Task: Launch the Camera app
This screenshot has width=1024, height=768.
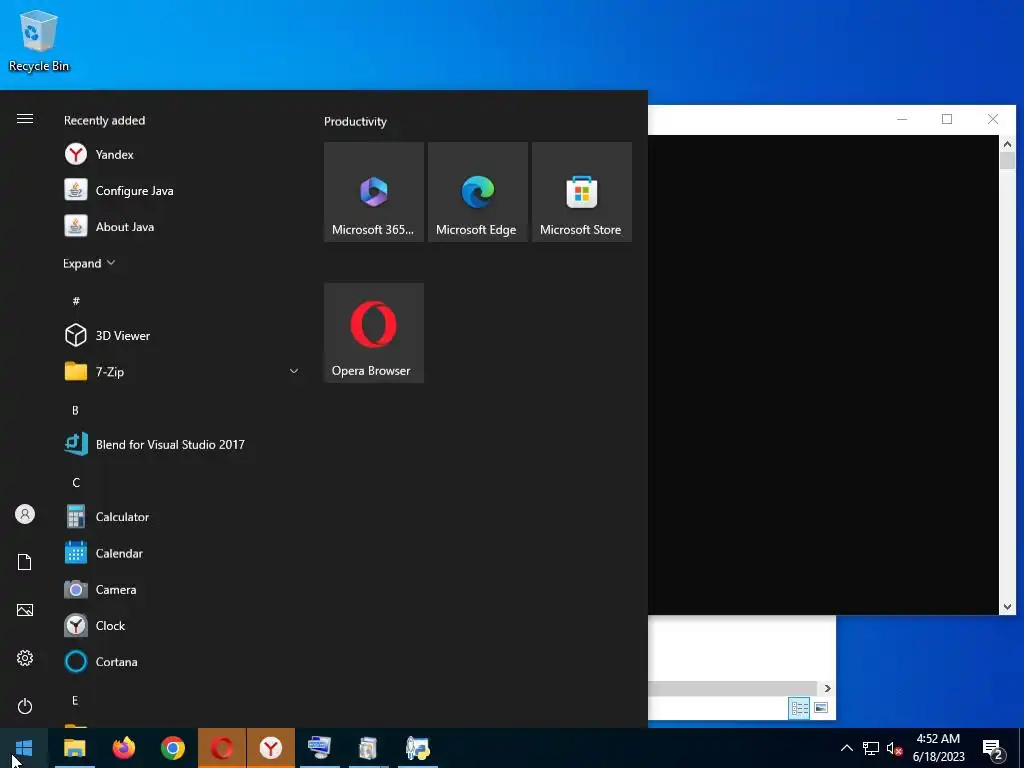Action: [x=181, y=589]
